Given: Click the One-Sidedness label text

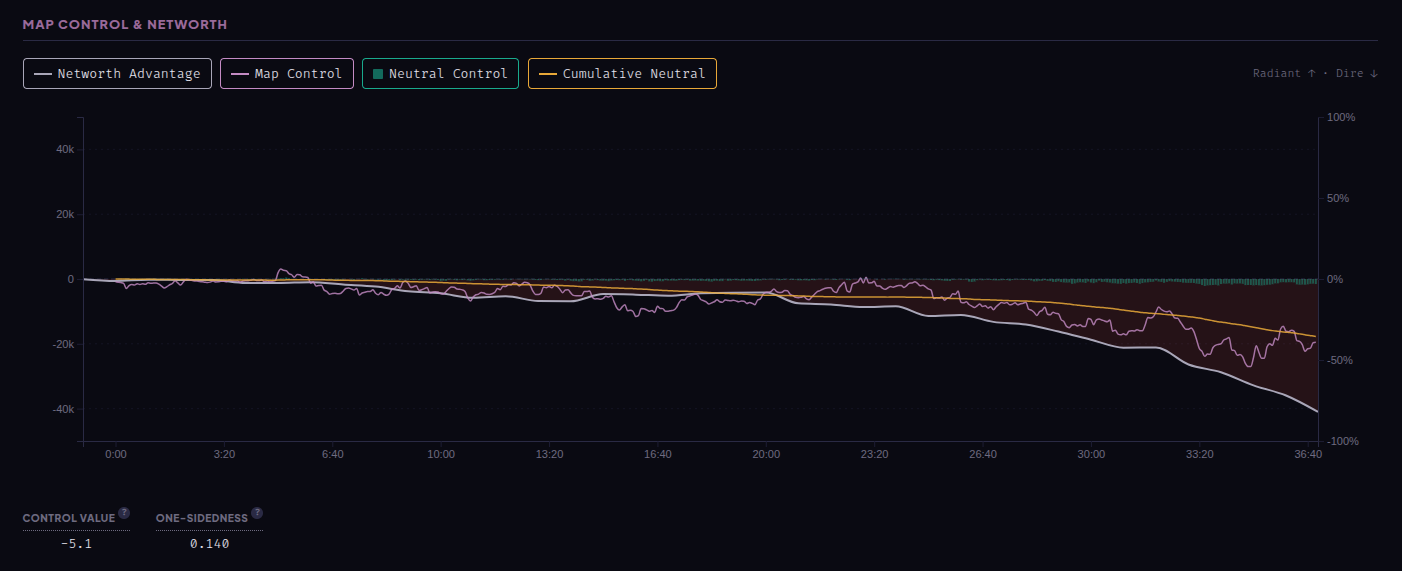Looking at the screenshot, I should [202, 518].
